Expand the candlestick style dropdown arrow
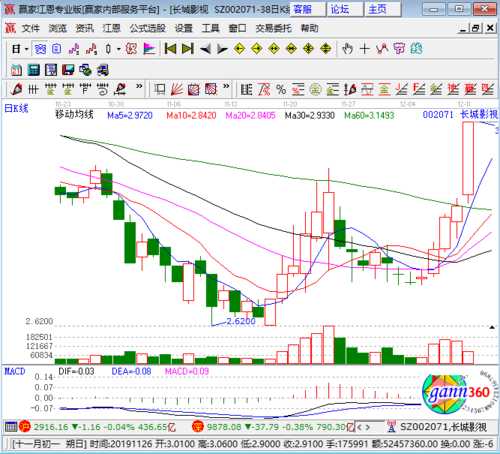Viewport: 500px width, 454px height. click(x=118, y=49)
